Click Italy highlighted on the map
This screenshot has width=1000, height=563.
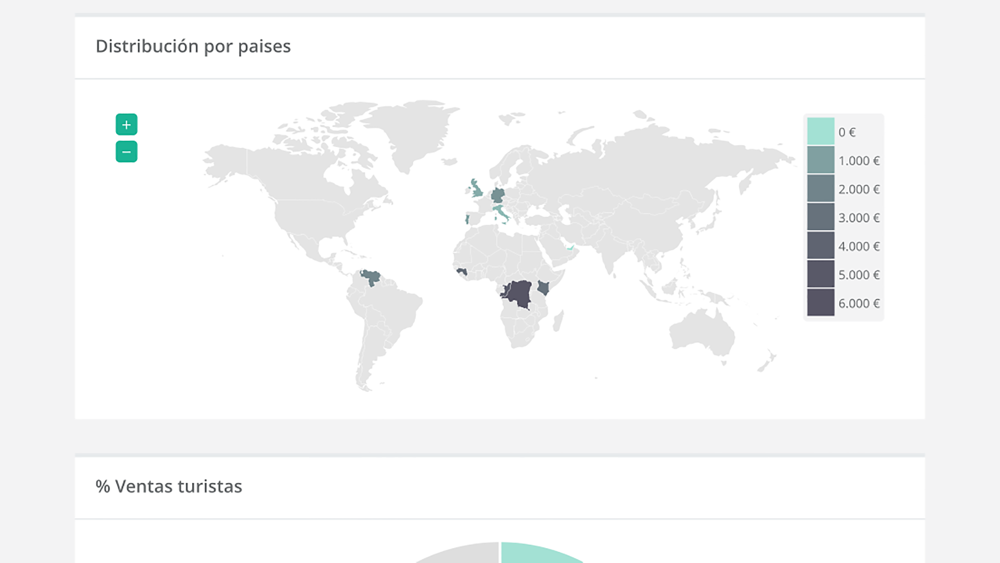pos(501,212)
